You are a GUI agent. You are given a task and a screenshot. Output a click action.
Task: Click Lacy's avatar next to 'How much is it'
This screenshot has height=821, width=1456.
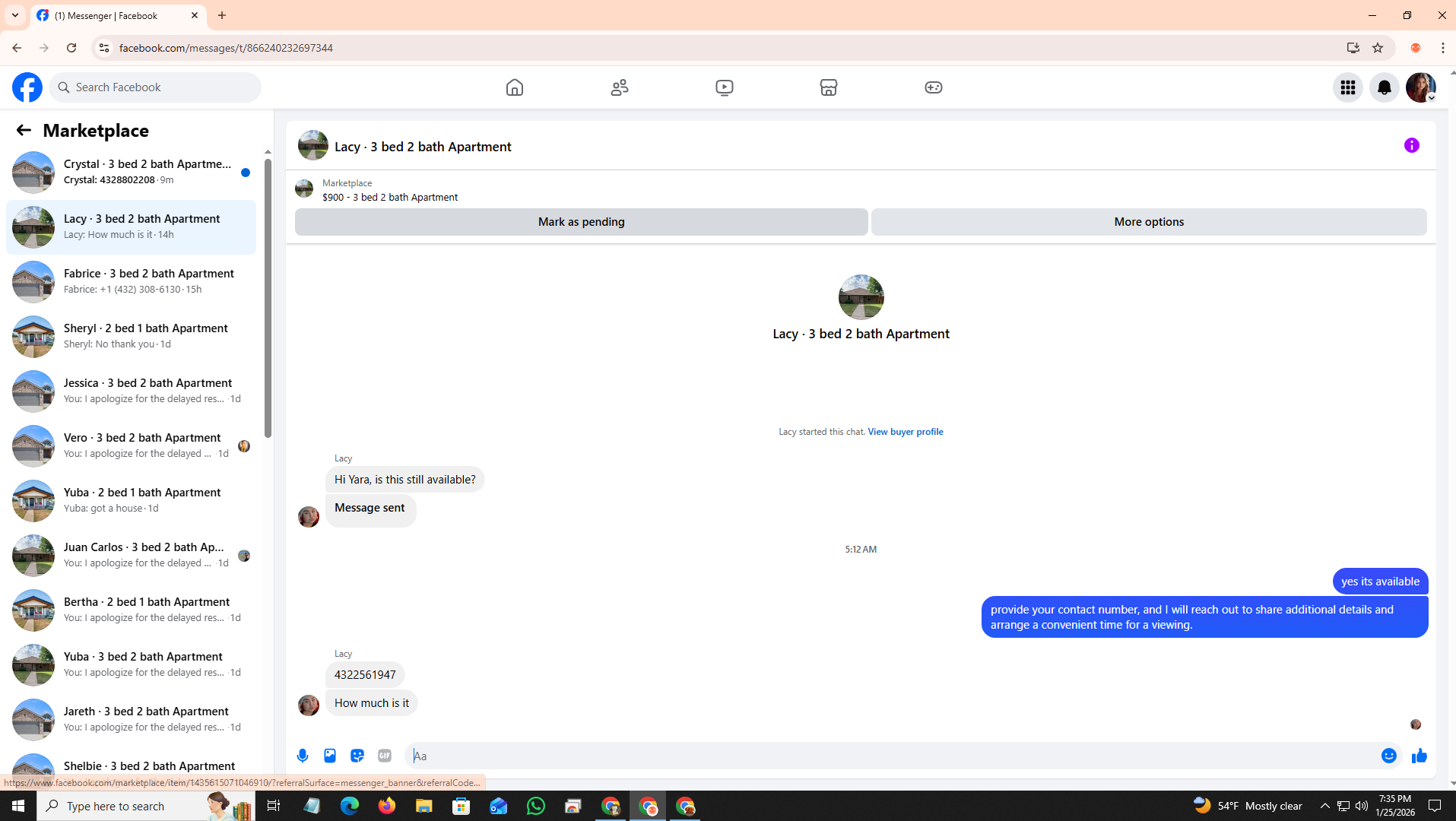coord(309,705)
